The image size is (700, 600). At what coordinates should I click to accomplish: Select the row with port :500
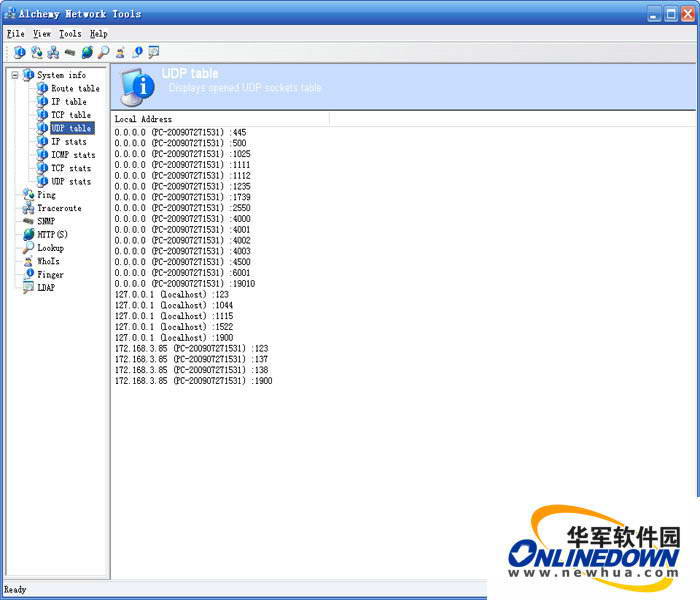coord(180,143)
